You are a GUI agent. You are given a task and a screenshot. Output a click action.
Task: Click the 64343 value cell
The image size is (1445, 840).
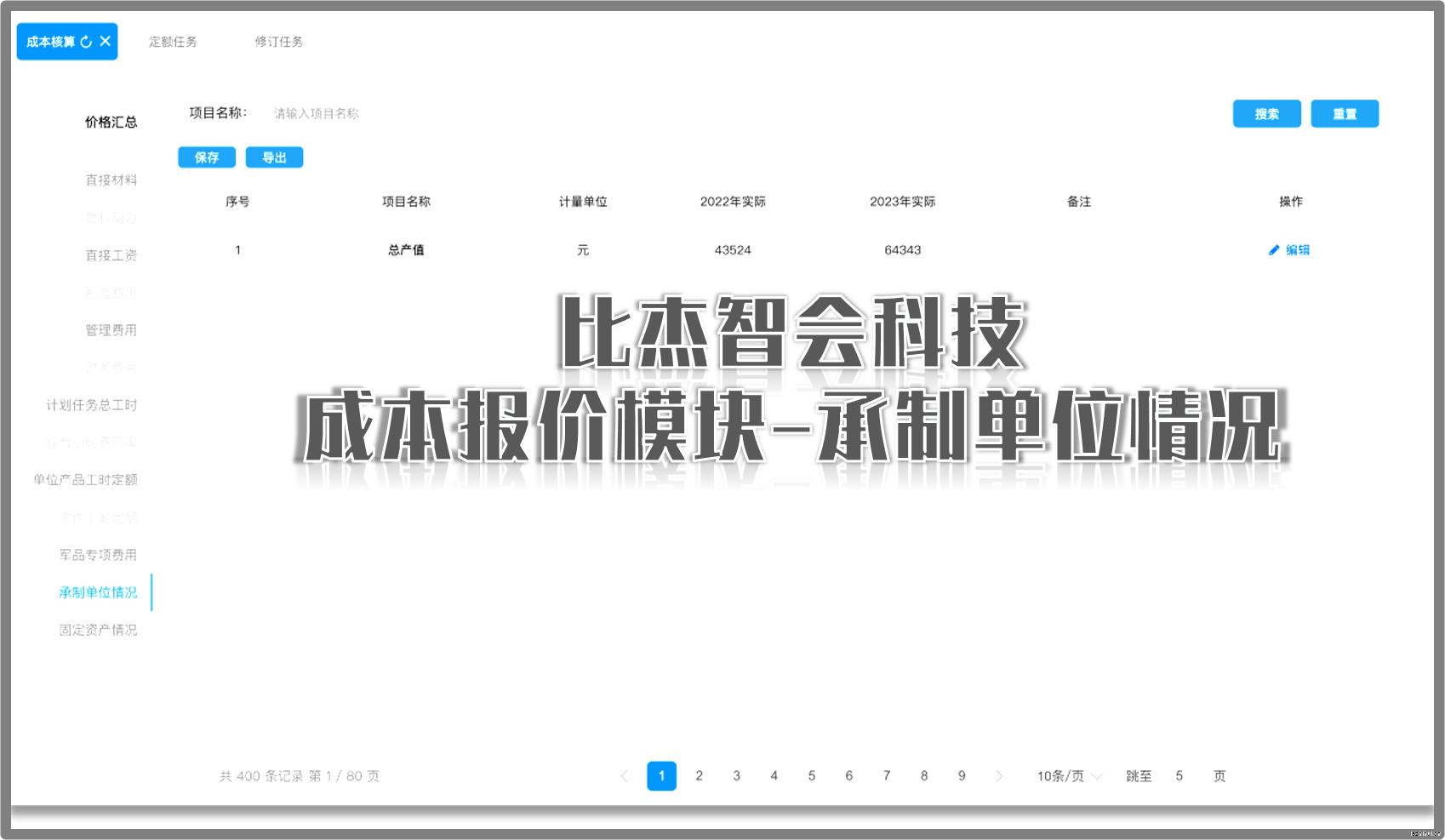coord(903,250)
